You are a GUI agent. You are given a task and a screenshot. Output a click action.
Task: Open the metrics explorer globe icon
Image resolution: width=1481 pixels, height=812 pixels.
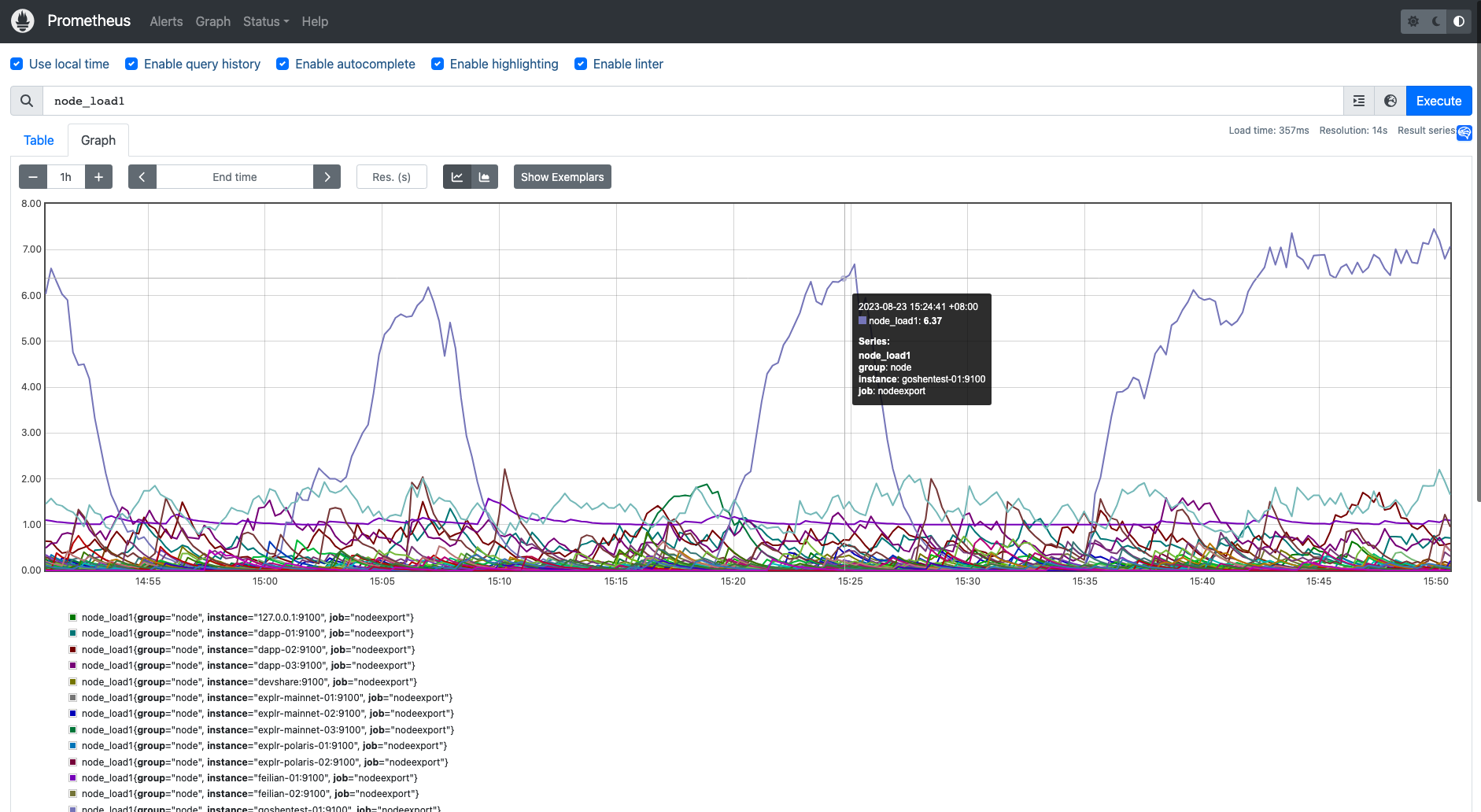pyautogui.click(x=1391, y=101)
